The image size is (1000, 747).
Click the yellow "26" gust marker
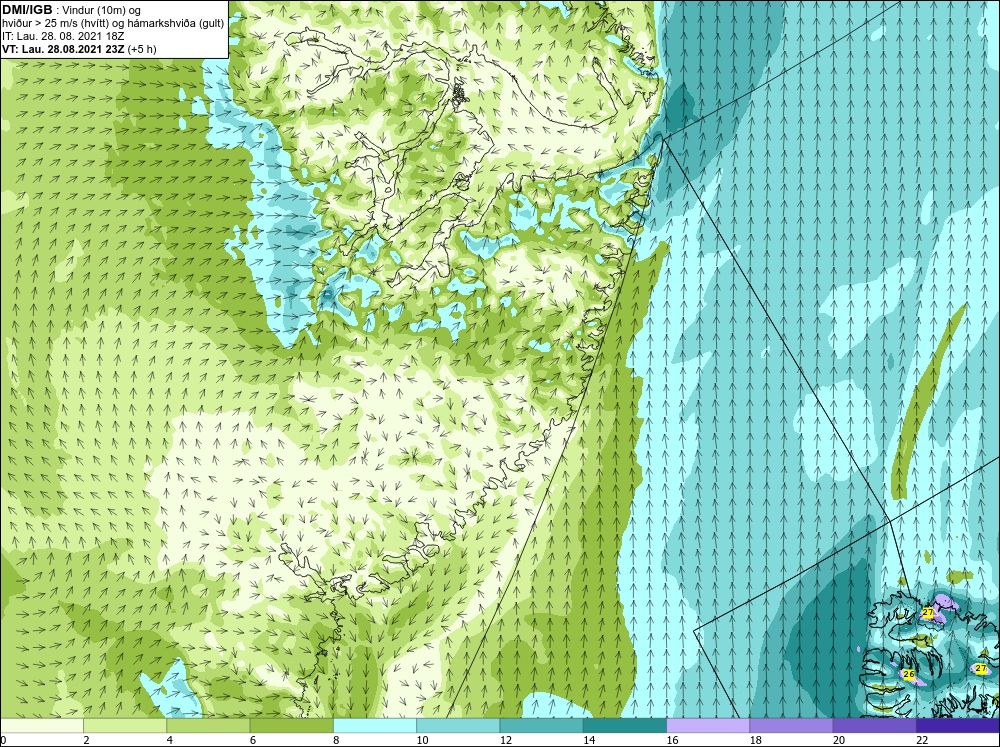coord(909,674)
